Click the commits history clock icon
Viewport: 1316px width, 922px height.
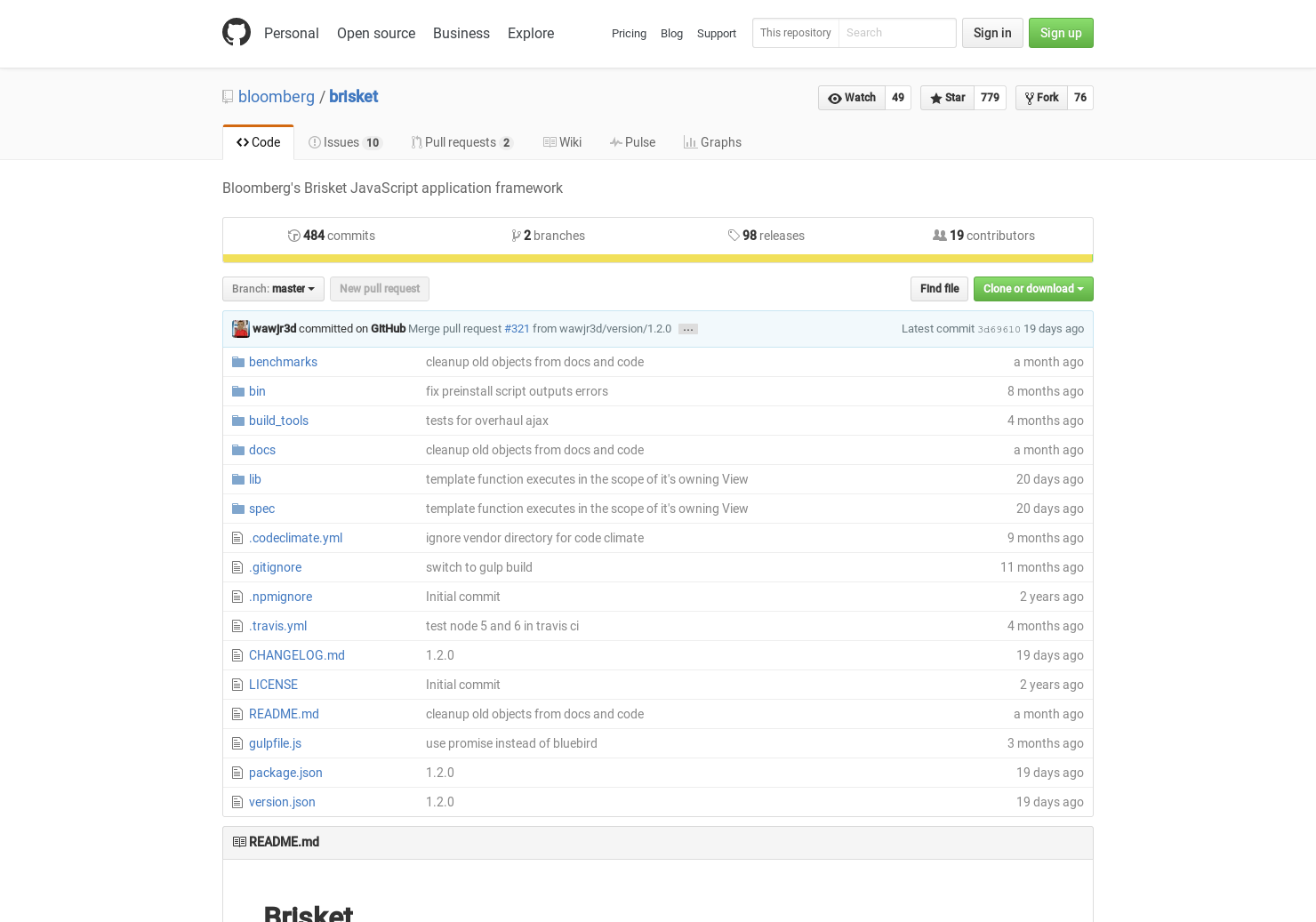pyautogui.click(x=293, y=236)
